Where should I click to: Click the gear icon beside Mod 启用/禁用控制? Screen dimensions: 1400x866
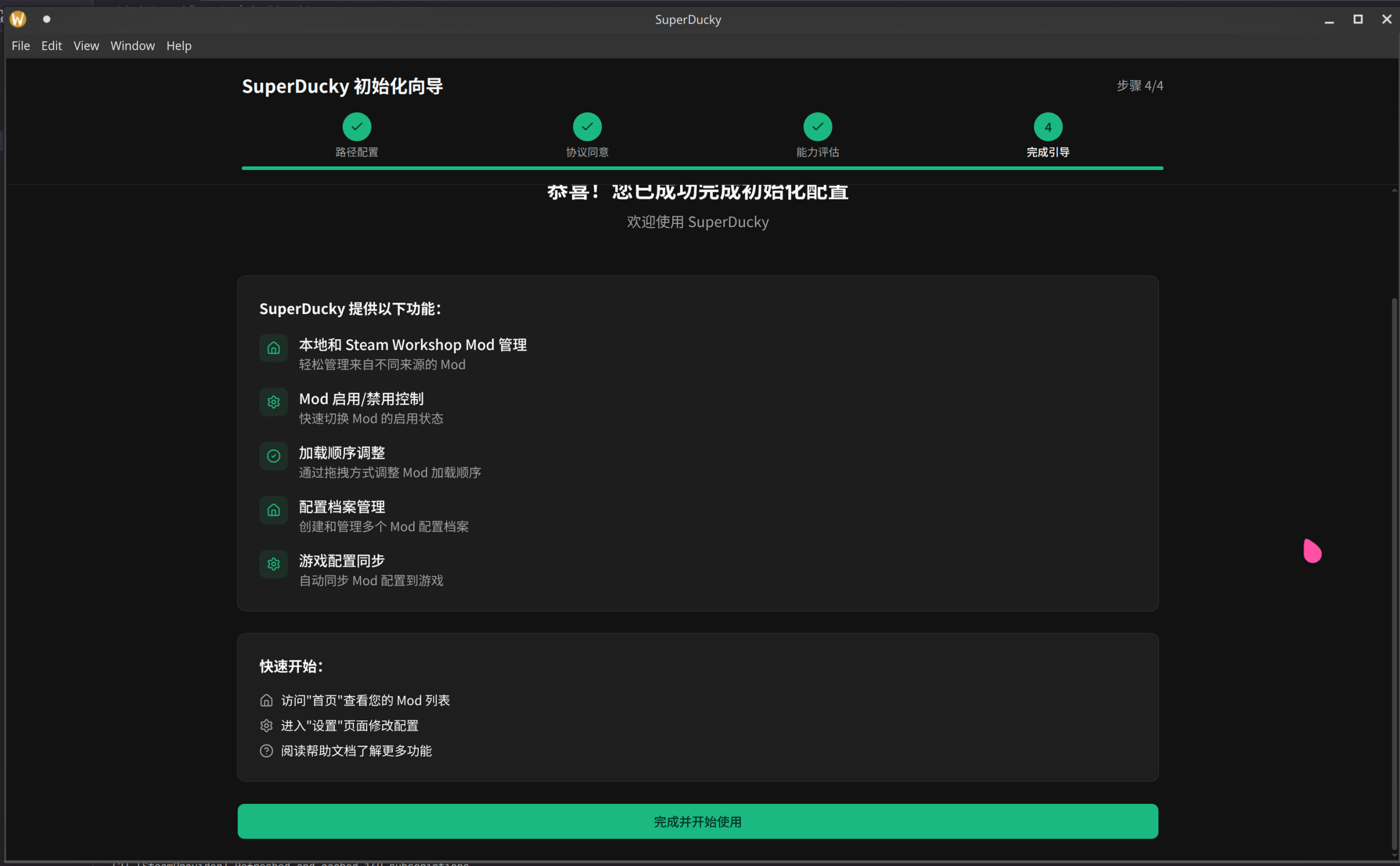point(273,402)
